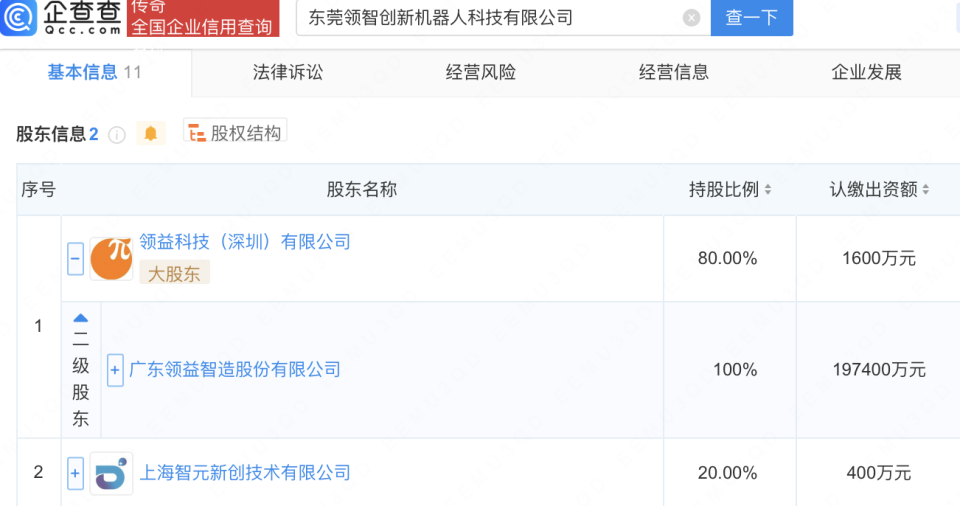Open the 经营风险 tab

pos(481,72)
